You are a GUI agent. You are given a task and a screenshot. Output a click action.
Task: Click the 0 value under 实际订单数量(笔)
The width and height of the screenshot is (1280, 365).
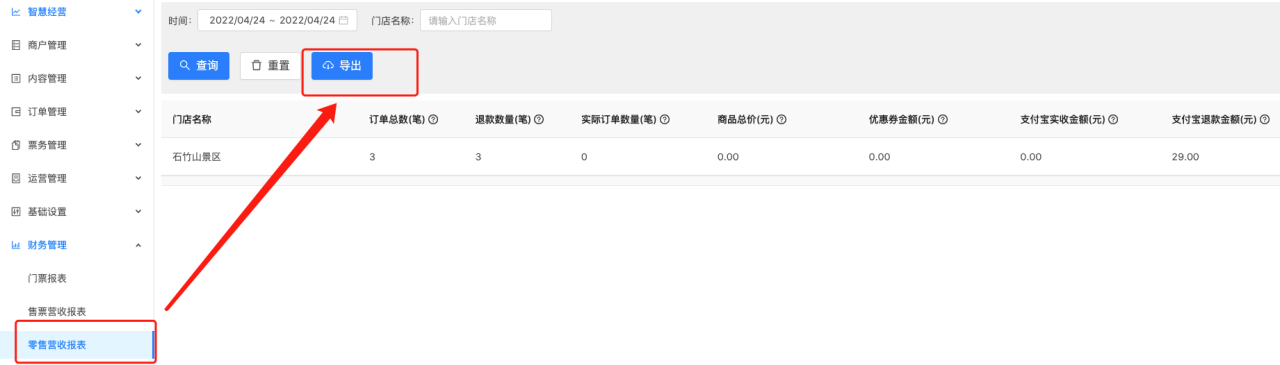584,157
